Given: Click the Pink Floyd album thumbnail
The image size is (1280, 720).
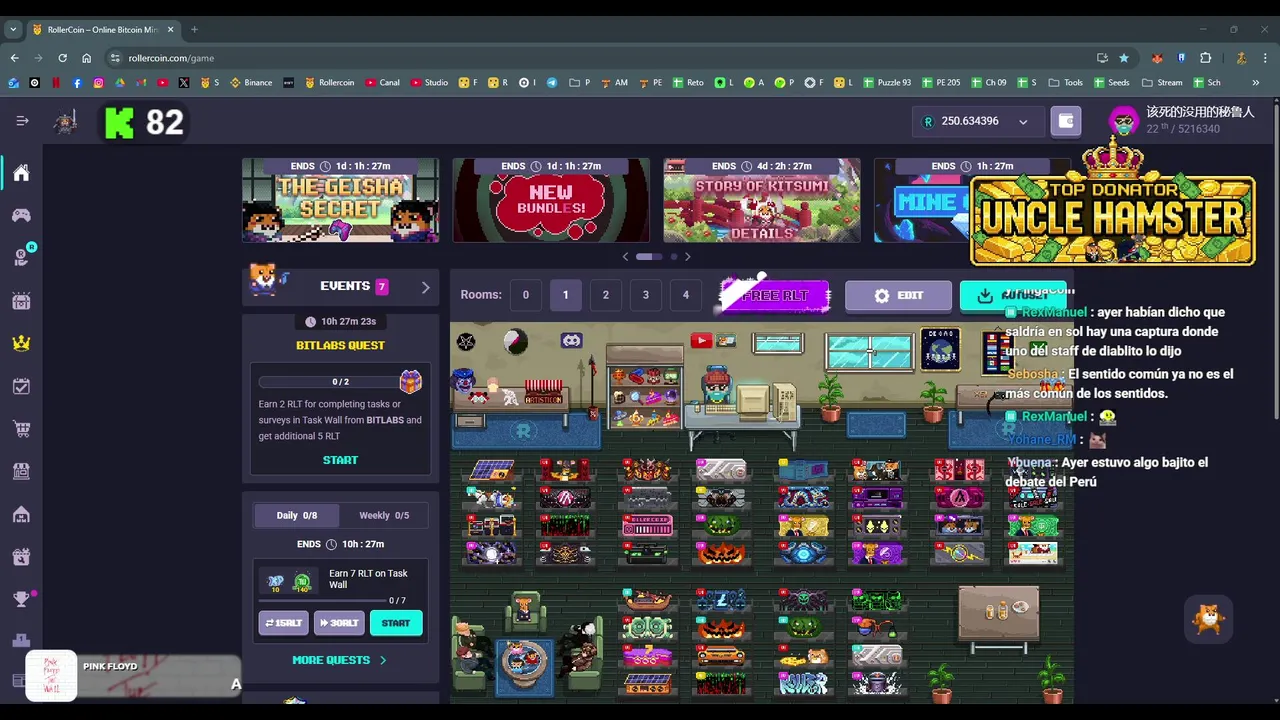Looking at the screenshot, I should 51,677.
